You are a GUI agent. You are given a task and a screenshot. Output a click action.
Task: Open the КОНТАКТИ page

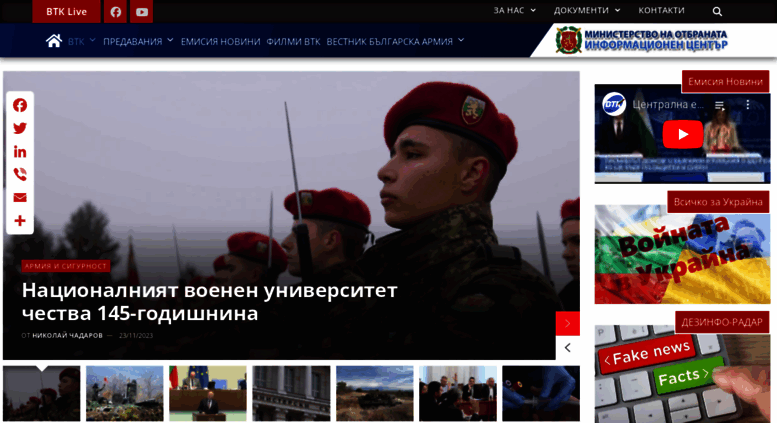[x=661, y=10]
